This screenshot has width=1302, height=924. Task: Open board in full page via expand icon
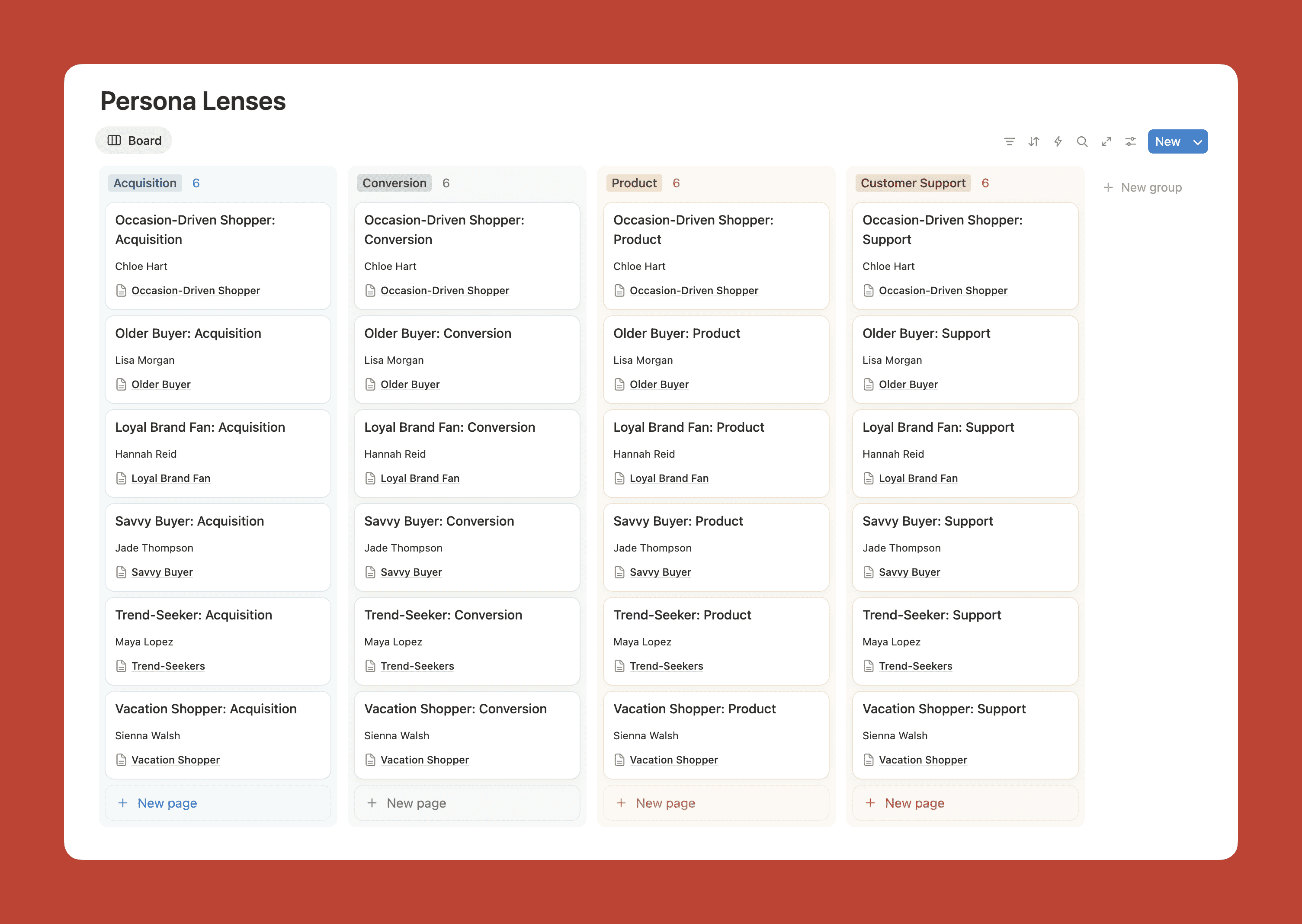pyautogui.click(x=1106, y=142)
